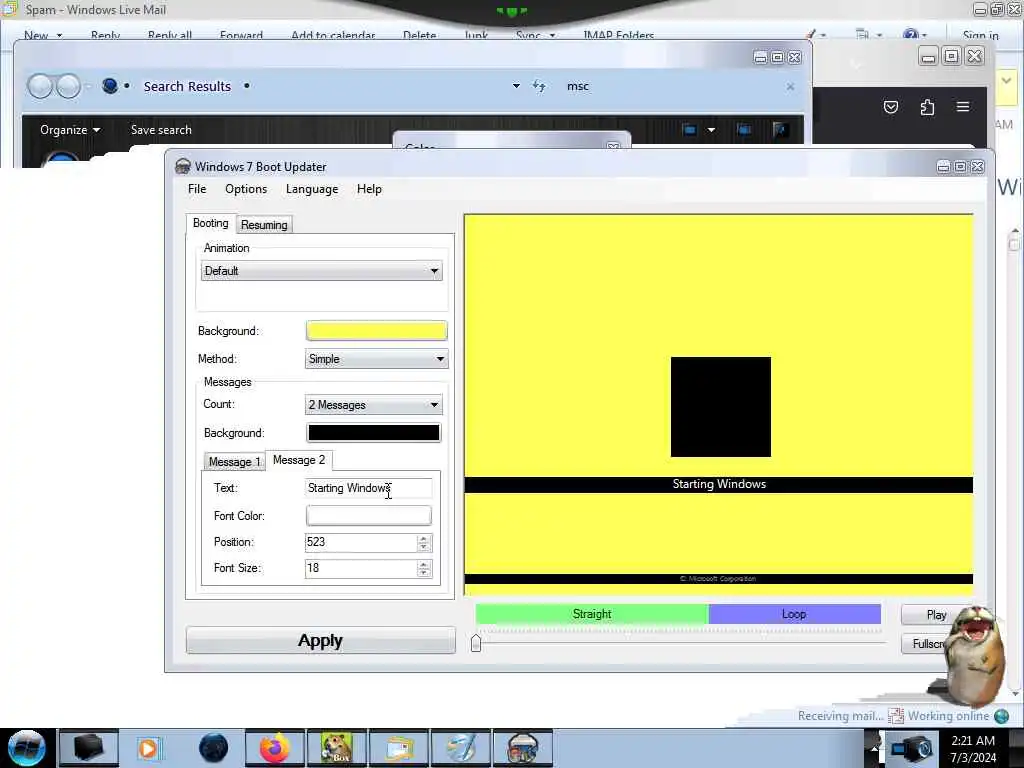Image resolution: width=1024 pixels, height=768 pixels.
Task: Open address history dropdown in Search Results
Action: point(516,86)
